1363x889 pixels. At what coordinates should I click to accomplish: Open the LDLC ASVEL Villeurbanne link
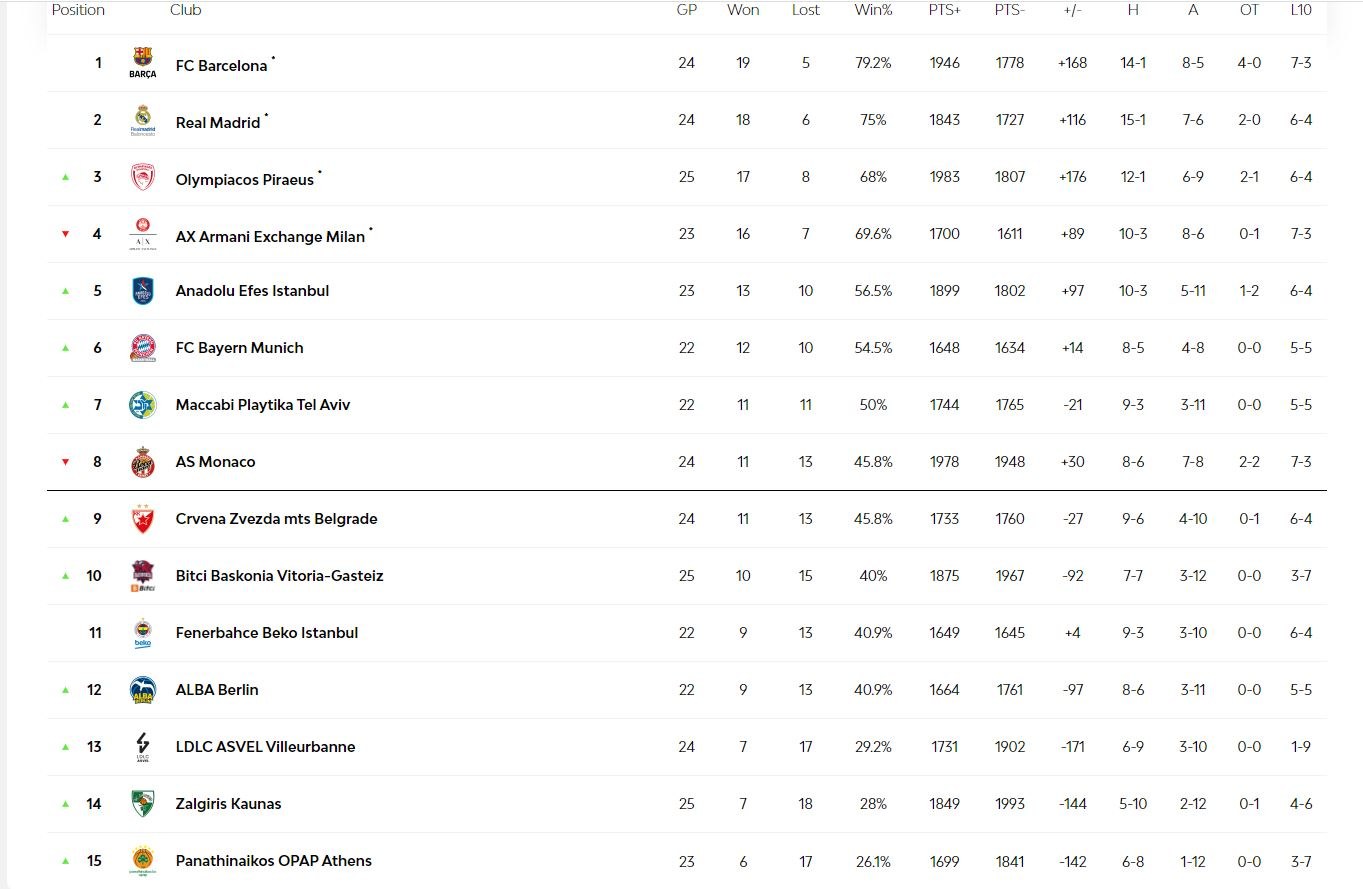[265, 747]
